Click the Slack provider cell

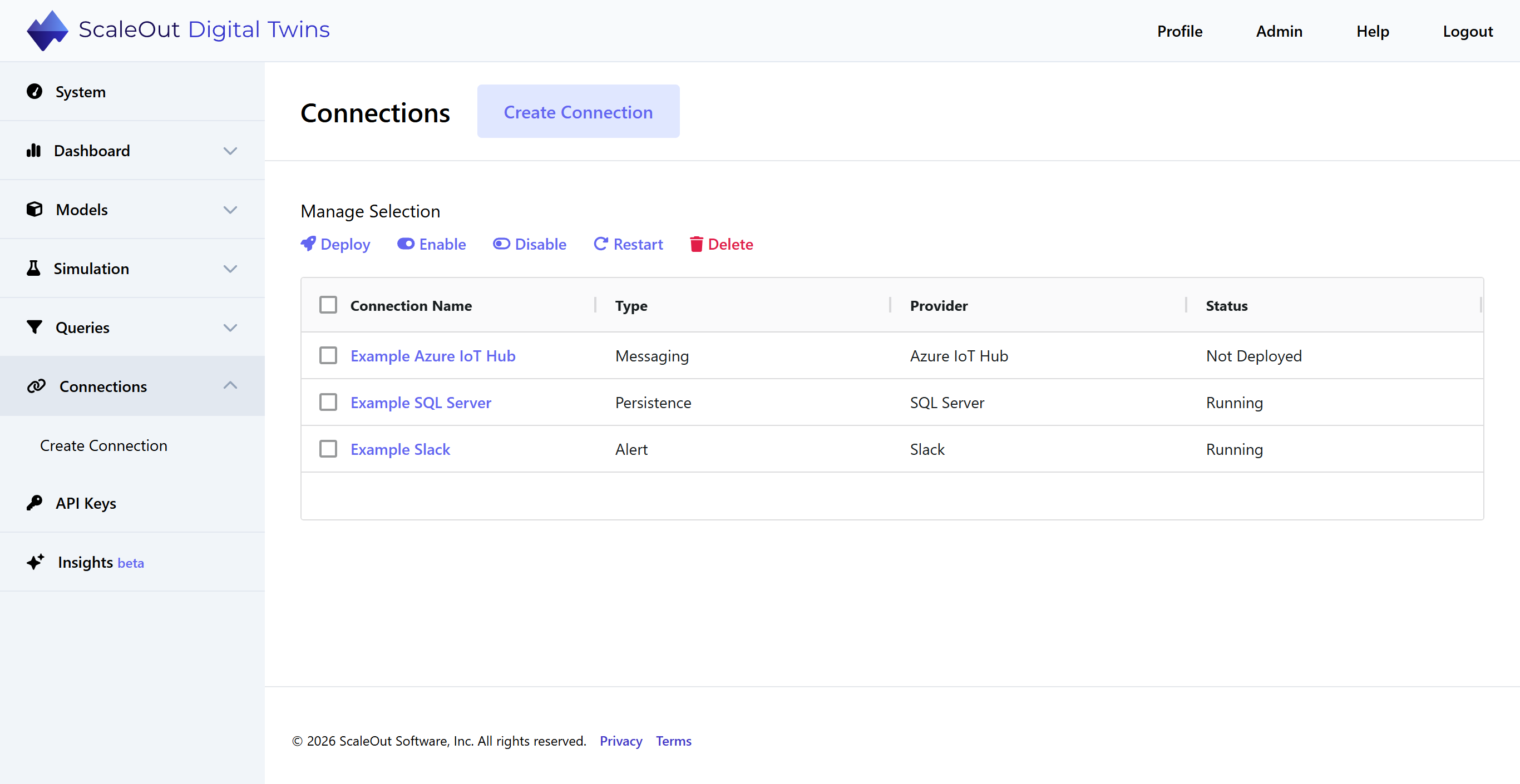point(927,449)
